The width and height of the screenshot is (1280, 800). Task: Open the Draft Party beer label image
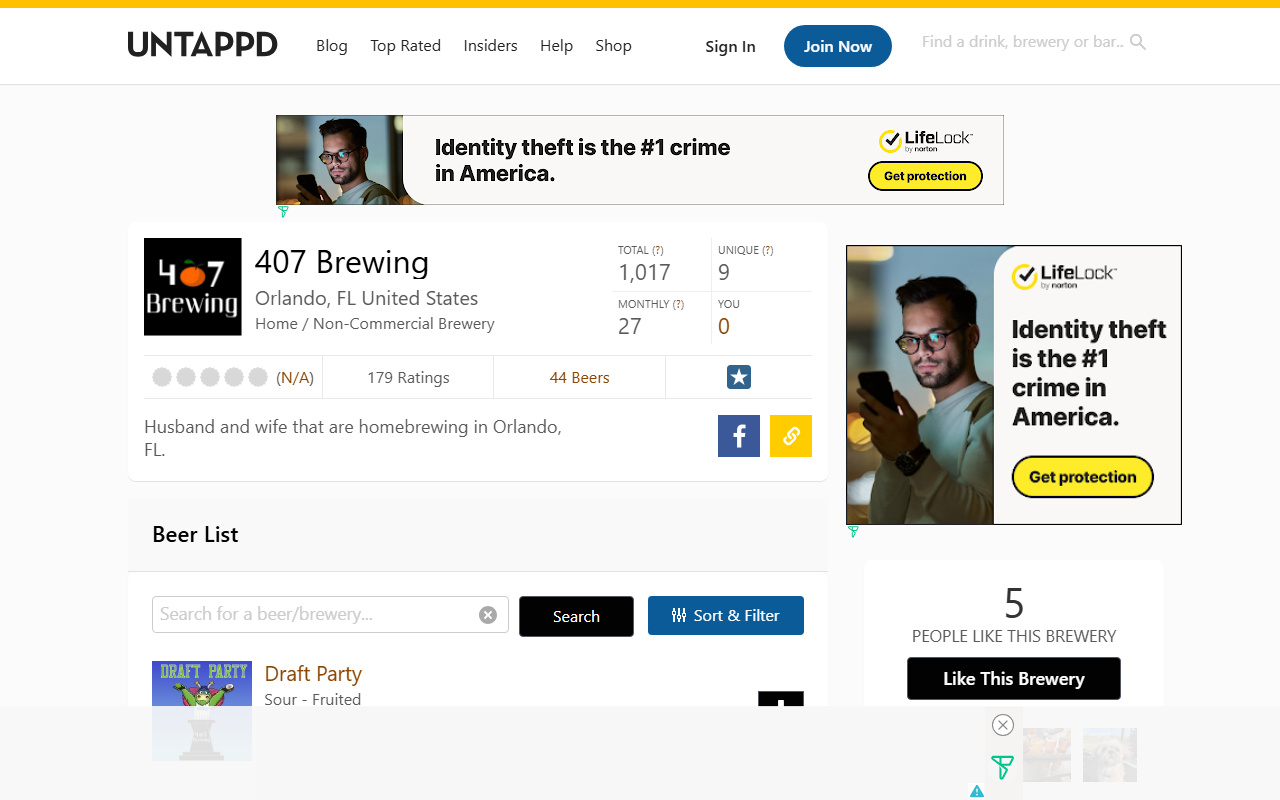(x=202, y=711)
